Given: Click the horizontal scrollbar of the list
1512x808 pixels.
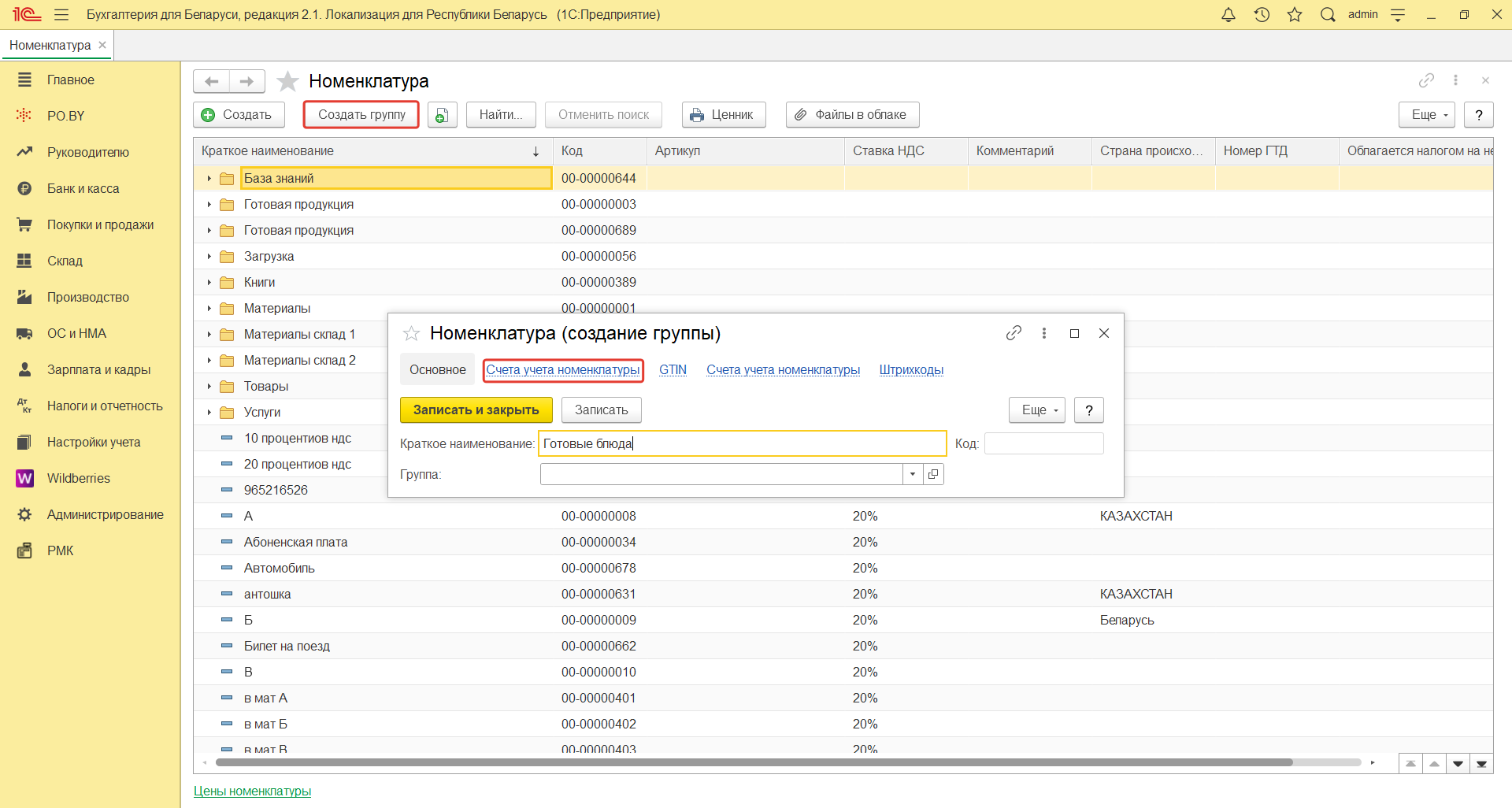Looking at the screenshot, I should (753, 762).
